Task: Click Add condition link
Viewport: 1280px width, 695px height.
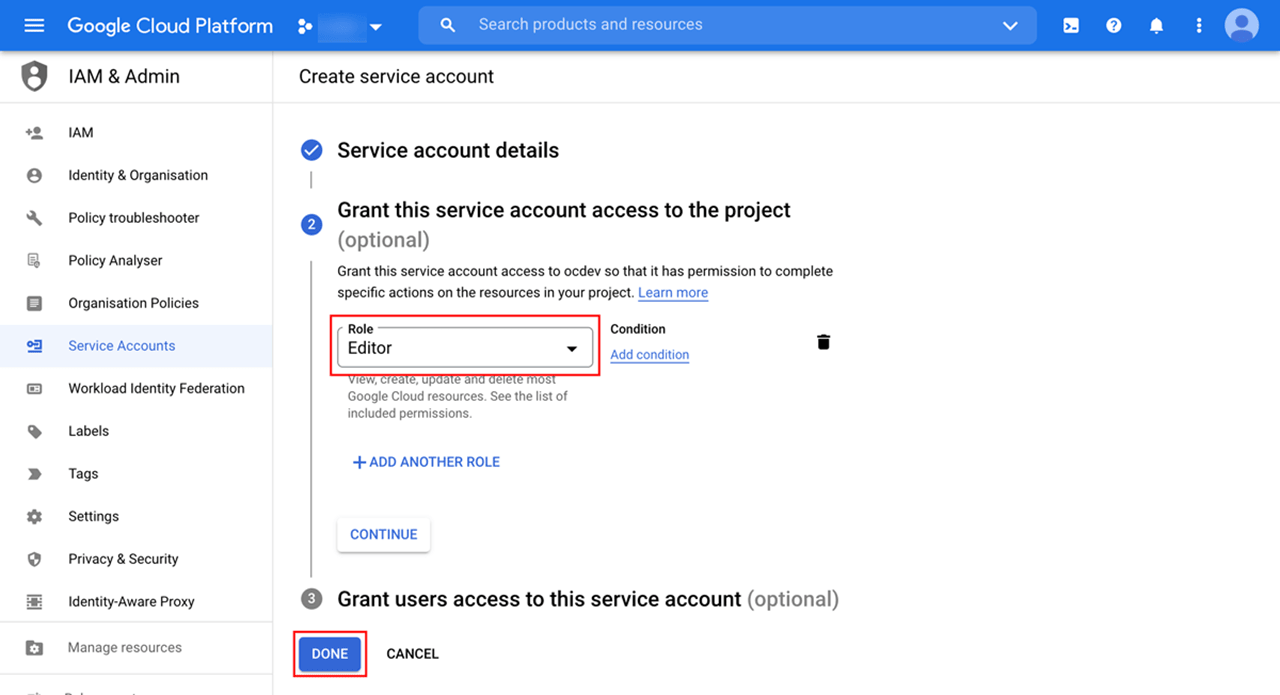Action: [x=649, y=354]
